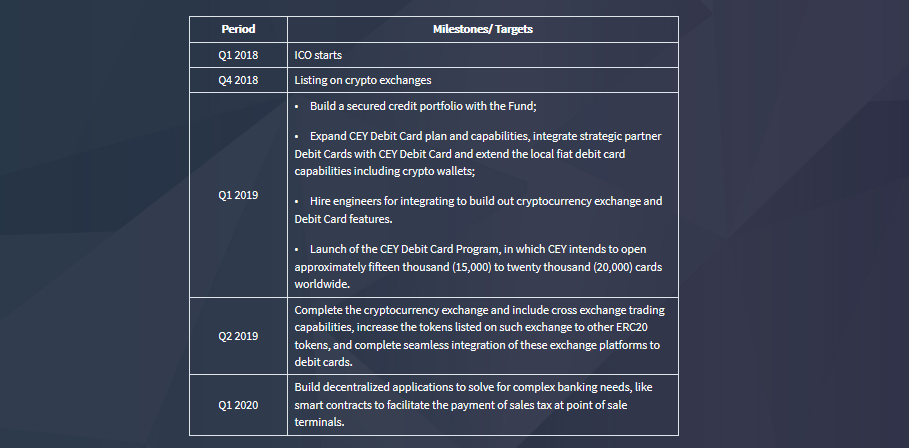The image size is (909, 448).
Task: Click Expand CEY Debit Card plan bullet
Action: [x=478, y=154]
